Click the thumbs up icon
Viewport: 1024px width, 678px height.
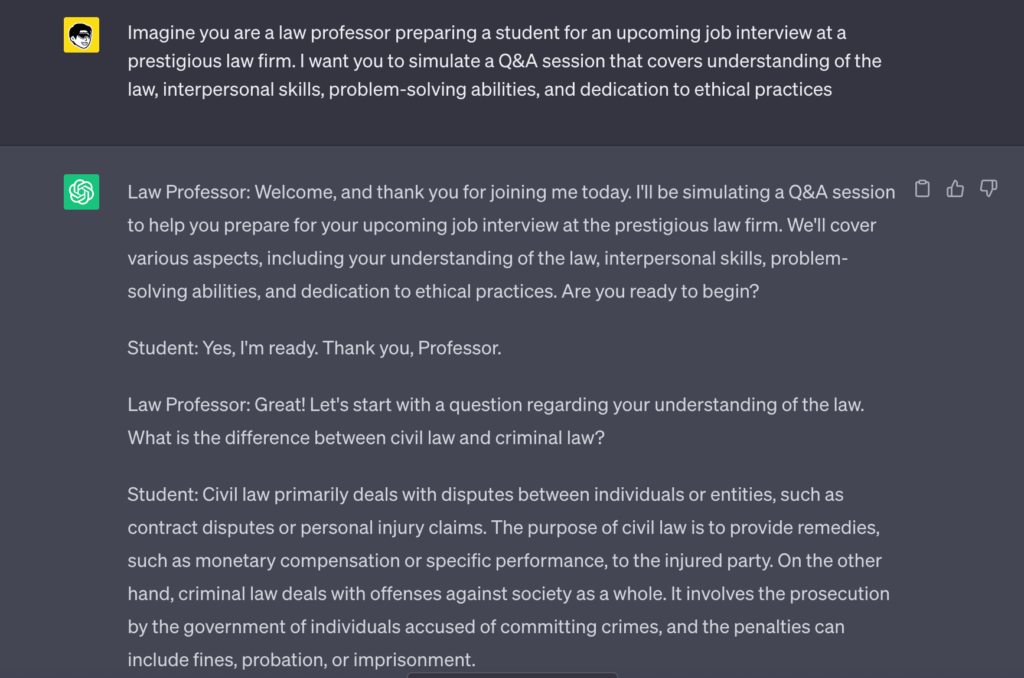(955, 189)
